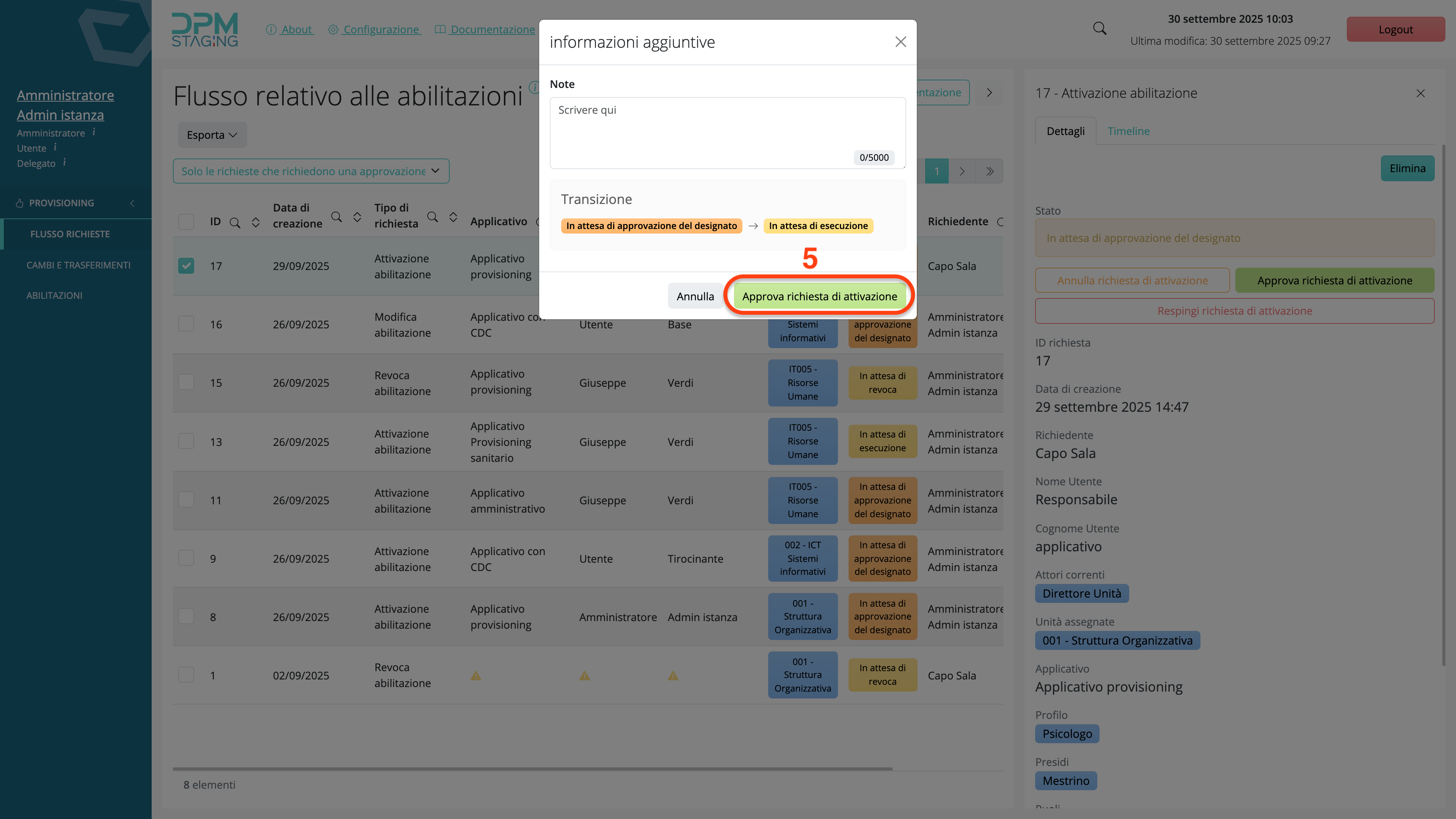1456x819 pixels.
Task: Click warning icon in request 1 Applicativo
Action: [x=476, y=675]
